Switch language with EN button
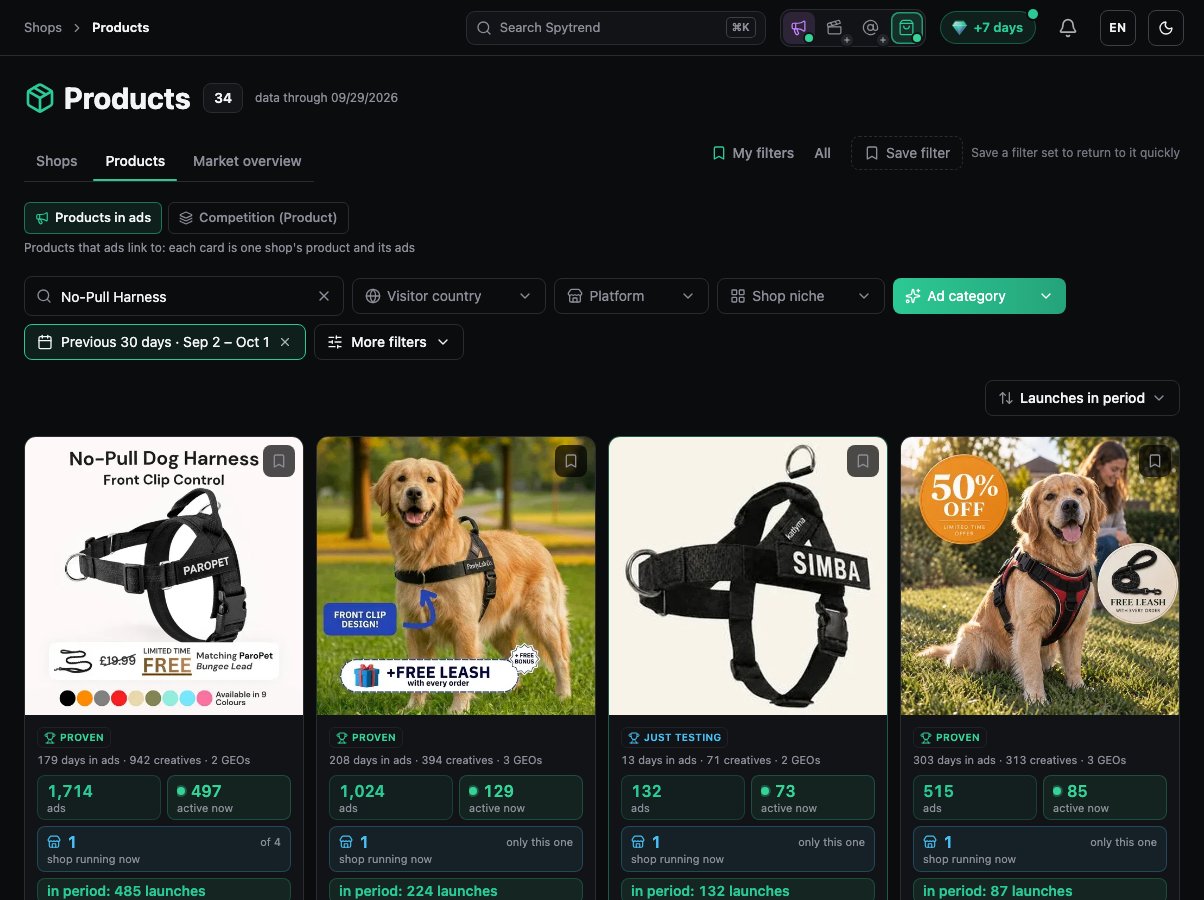Screen dimensions: 1204x900 1118,28
